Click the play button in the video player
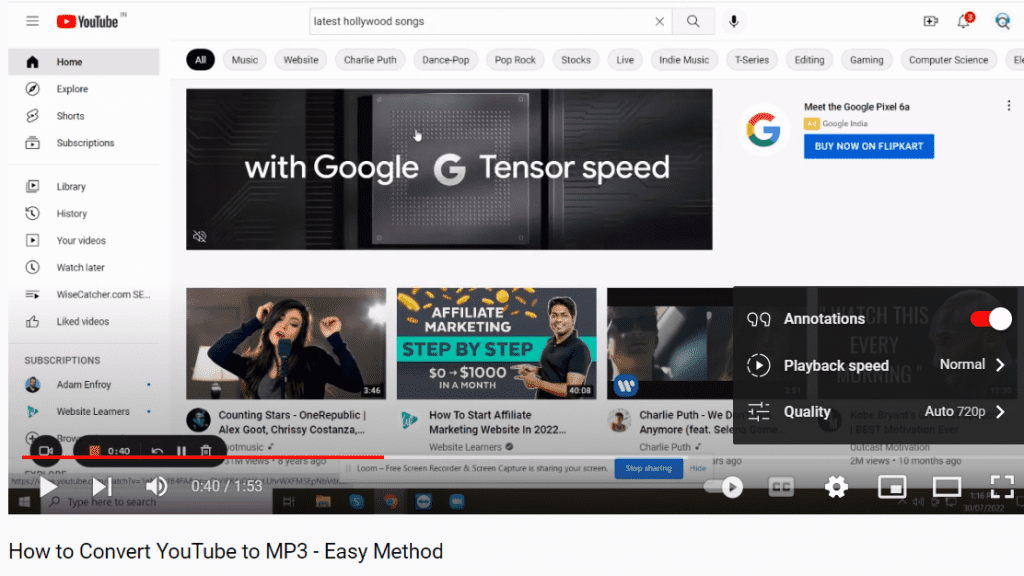The image size is (1024, 576). [x=48, y=487]
